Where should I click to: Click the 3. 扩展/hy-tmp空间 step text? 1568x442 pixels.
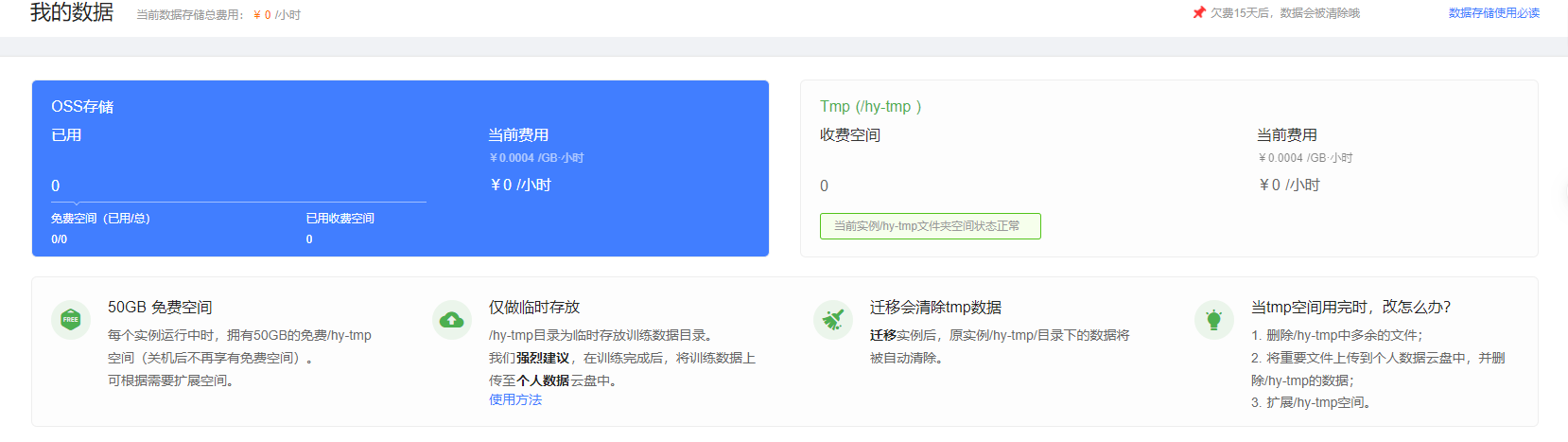[x=1311, y=403]
